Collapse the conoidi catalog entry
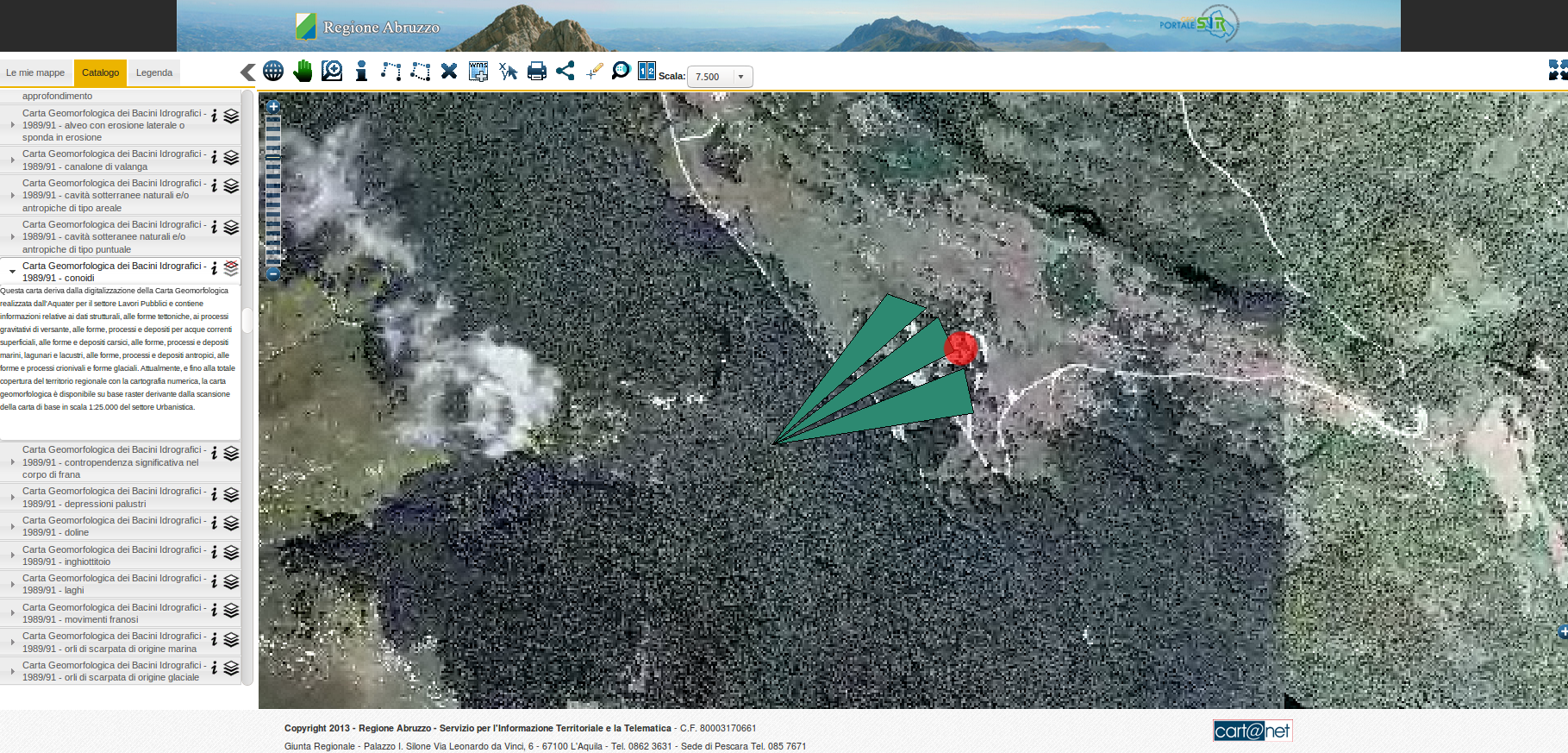The height and width of the screenshot is (753, 1568). point(12,272)
